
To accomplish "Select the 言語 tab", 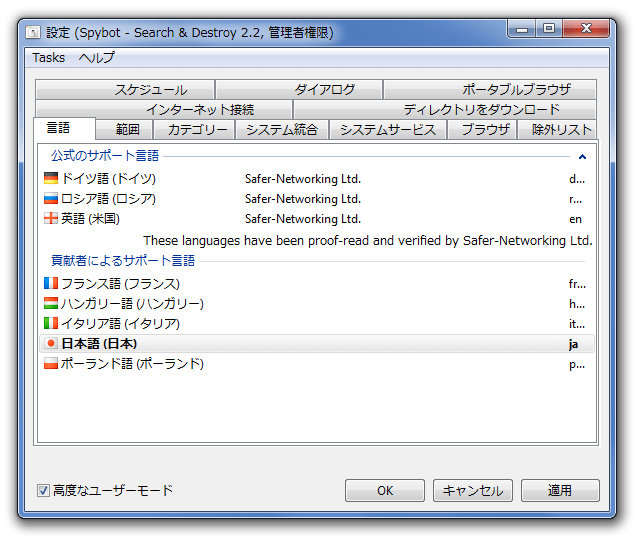I will tap(65, 128).
